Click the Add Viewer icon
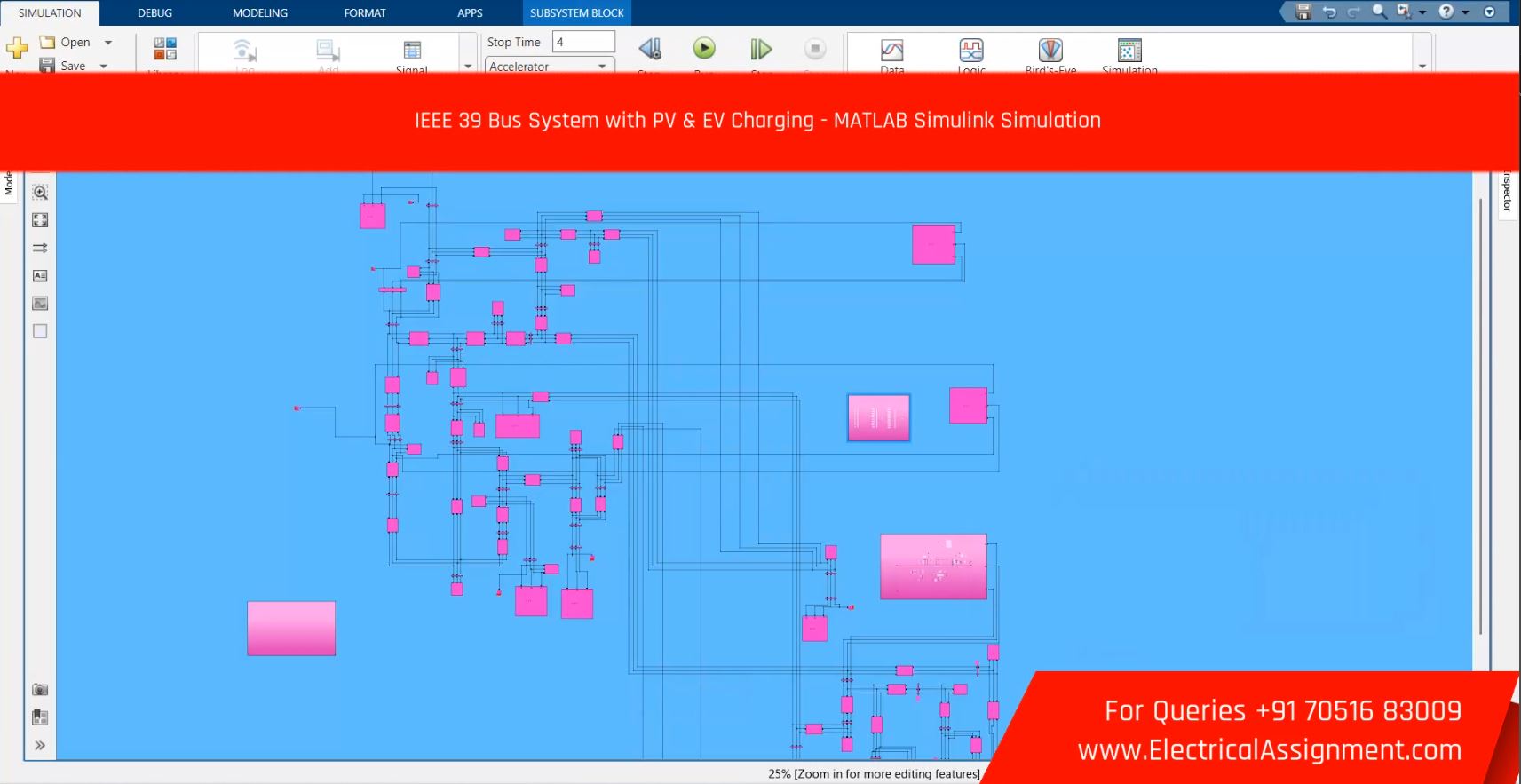The width and height of the screenshot is (1521, 784). tap(328, 50)
